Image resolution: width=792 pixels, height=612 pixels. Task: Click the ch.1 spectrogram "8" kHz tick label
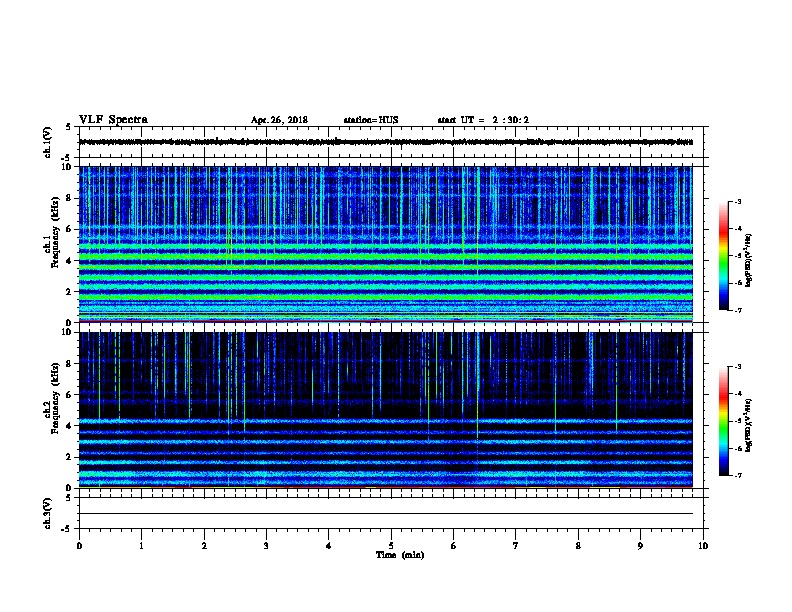point(69,198)
